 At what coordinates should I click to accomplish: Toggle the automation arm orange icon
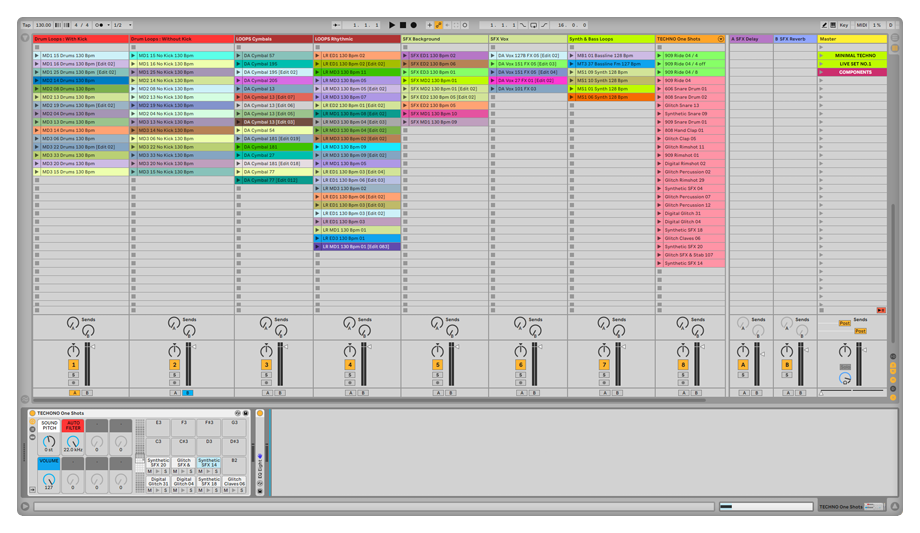[438, 25]
